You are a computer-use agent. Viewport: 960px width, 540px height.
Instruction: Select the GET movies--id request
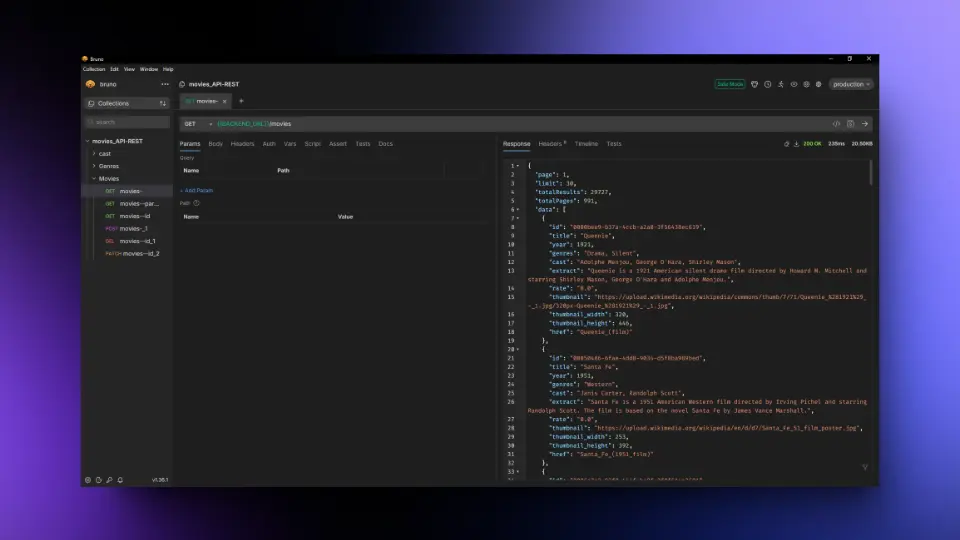coord(127,216)
